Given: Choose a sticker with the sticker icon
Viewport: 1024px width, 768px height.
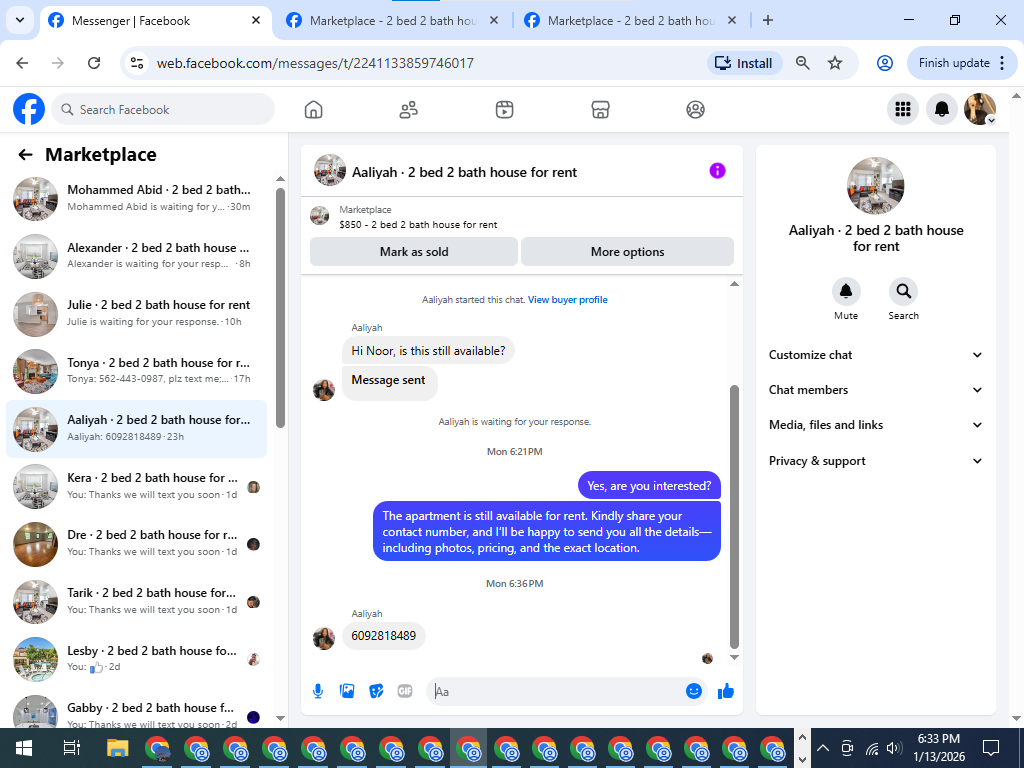Looking at the screenshot, I should (376, 691).
